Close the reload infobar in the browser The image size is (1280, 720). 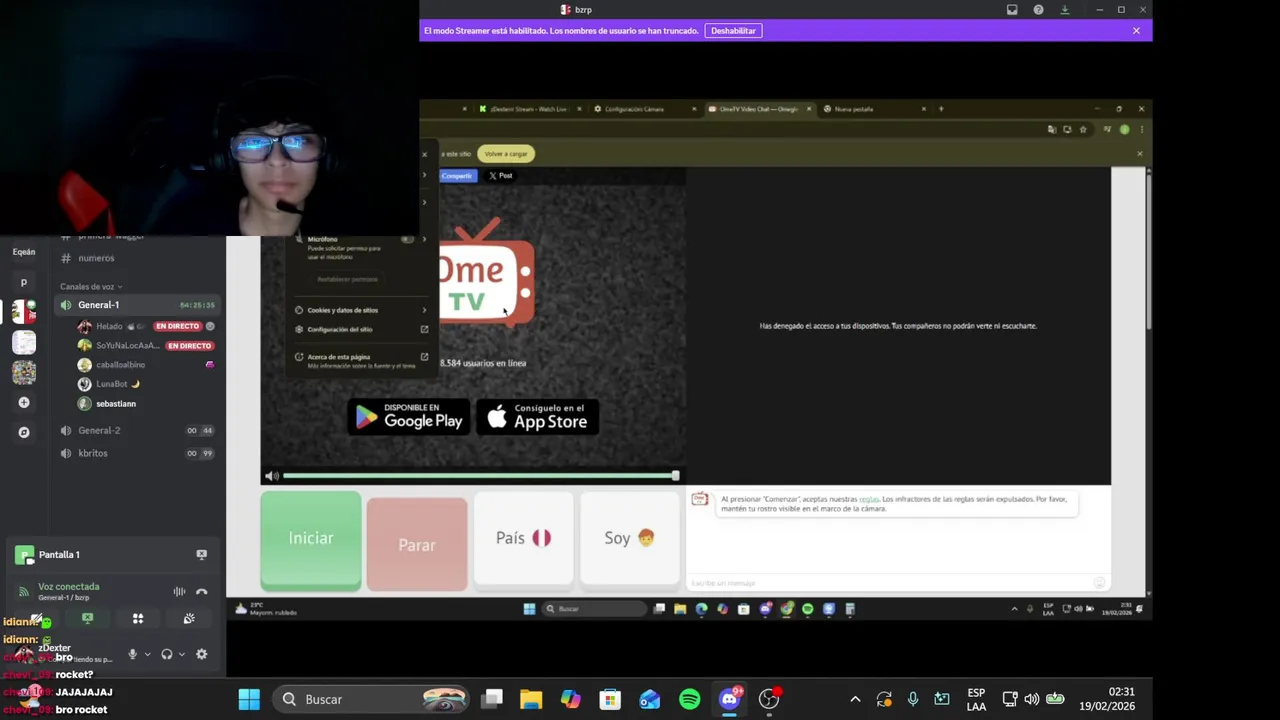(1139, 154)
